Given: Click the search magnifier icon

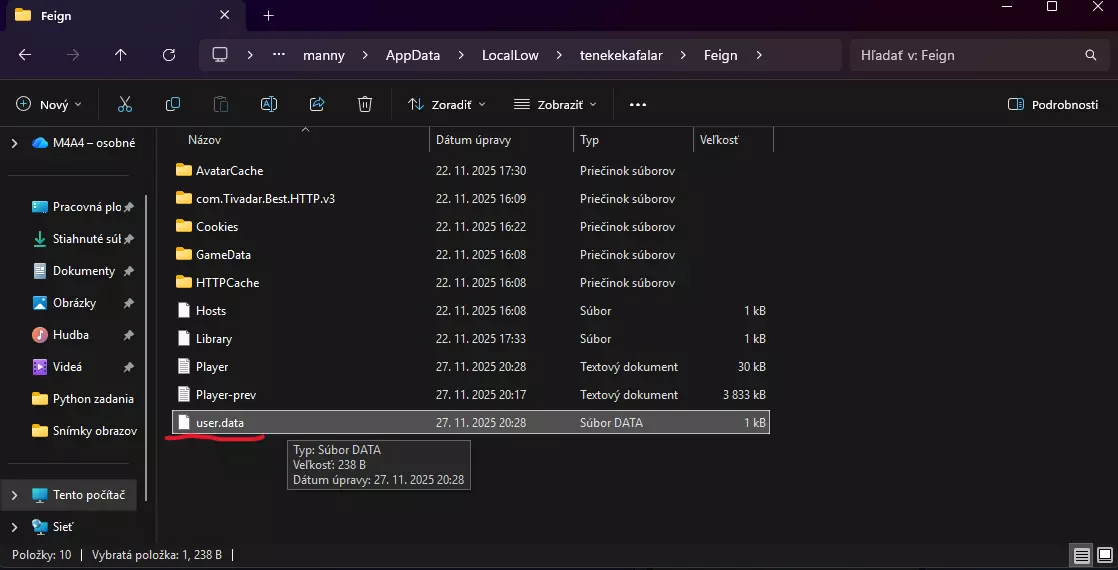Looking at the screenshot, I should pyautogui.click(x=1090, y=55).
